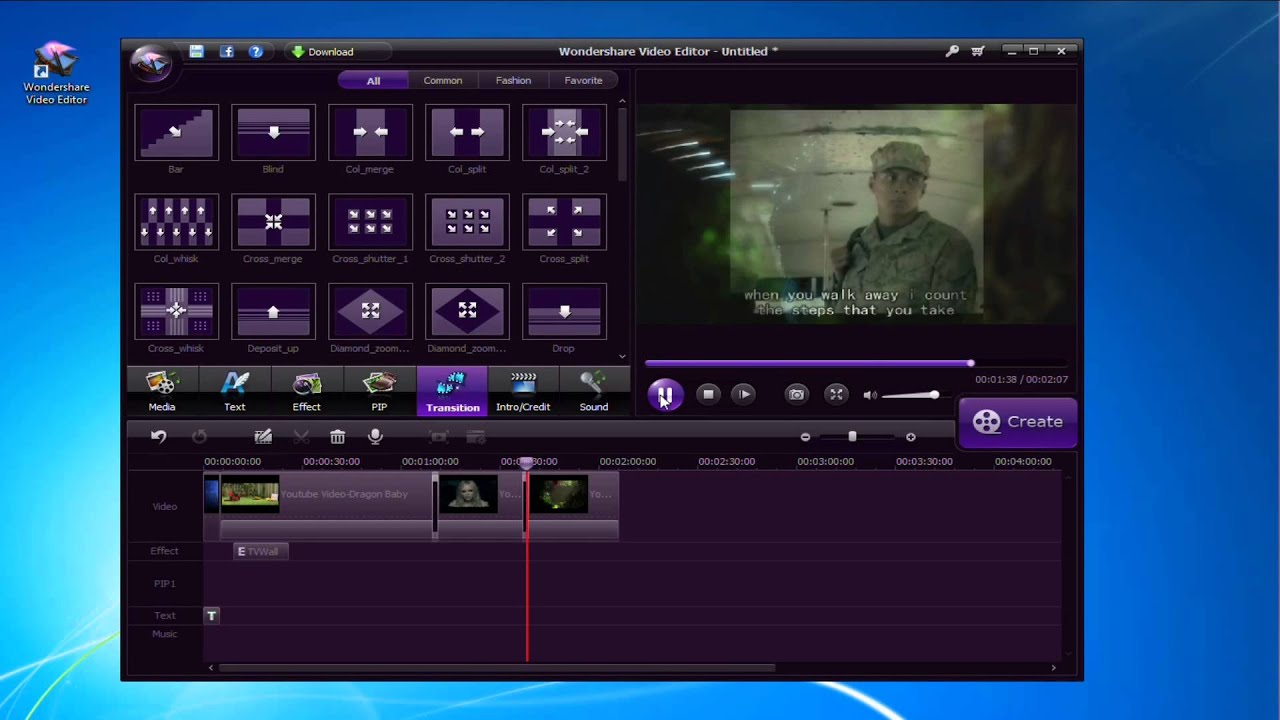The height and width of the screenshot is (720, 1280).
Task: Click the timeline zoom slider handle
Action: click(852, 437)
